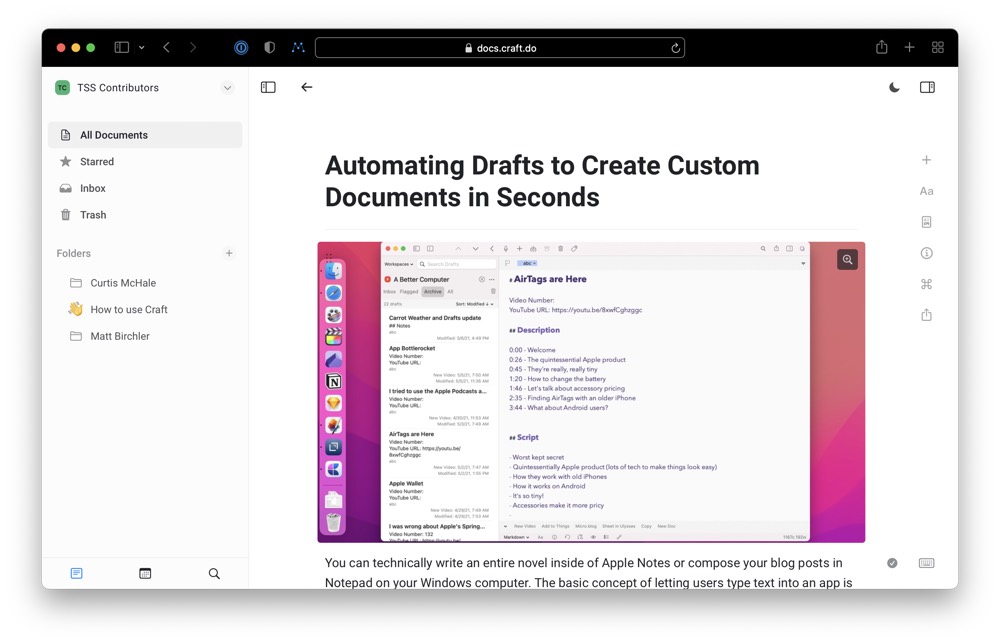1000x644 pixels.
Task: Enlarge the image with the magnifier button
Action: [848, 260]
